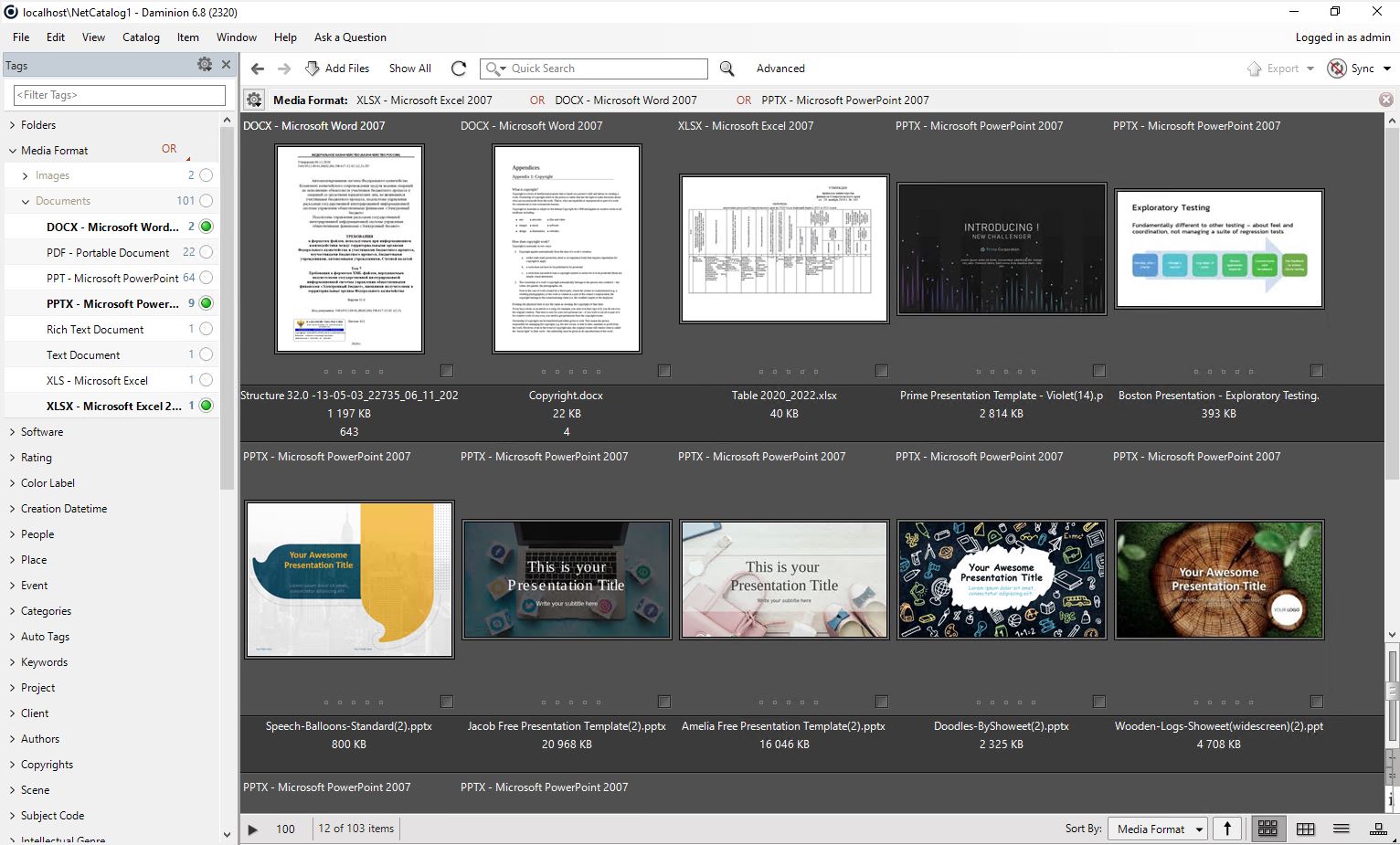Expand the Images tag category
This screenshot has height=845, width=1400.
24,174
